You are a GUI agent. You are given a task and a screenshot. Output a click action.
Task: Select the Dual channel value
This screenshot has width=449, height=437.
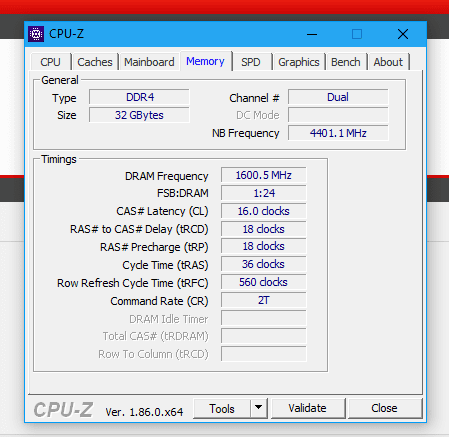[x=338, y=97]
